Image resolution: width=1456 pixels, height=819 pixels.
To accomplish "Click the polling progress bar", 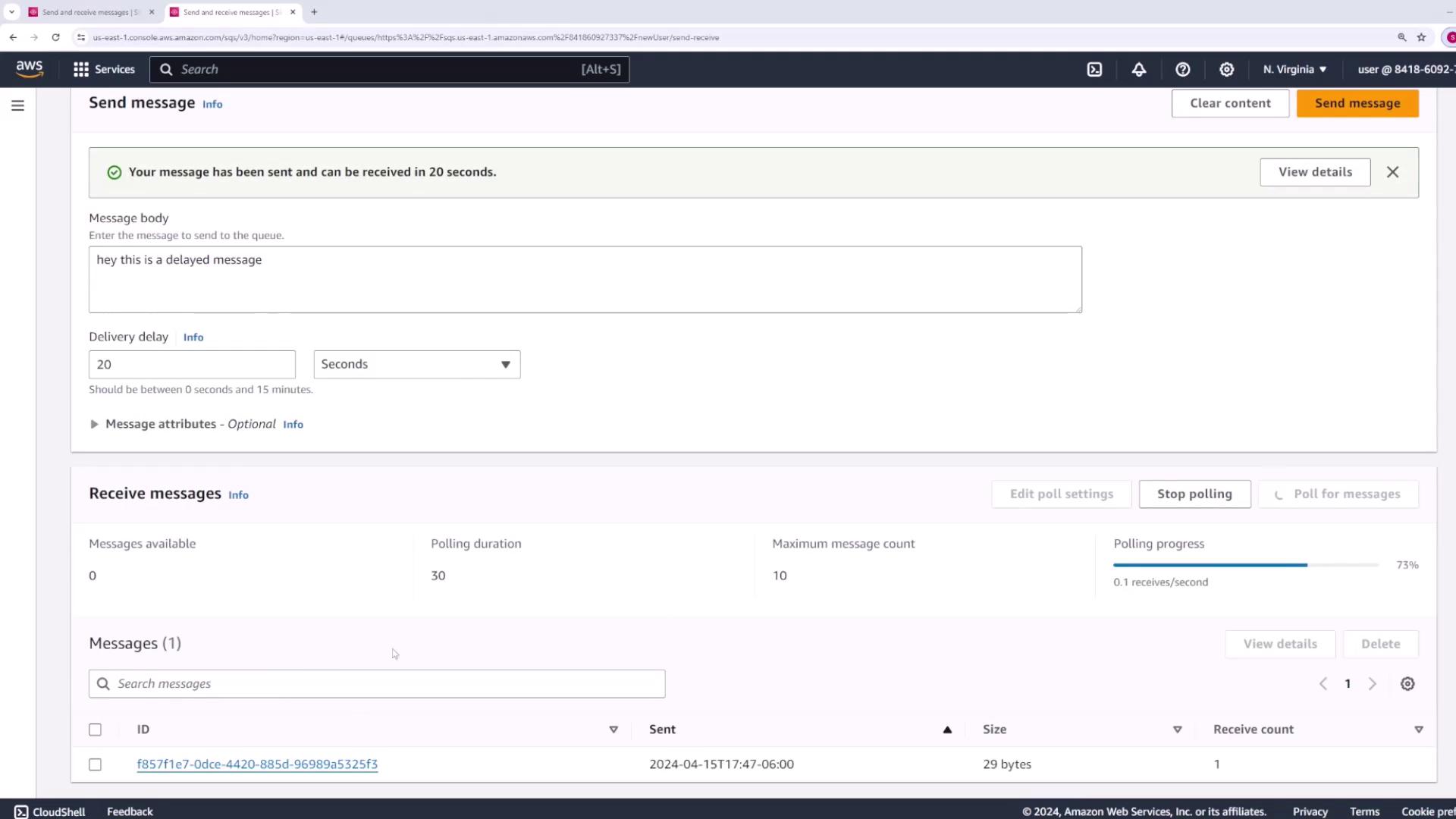I will 1245,565.
